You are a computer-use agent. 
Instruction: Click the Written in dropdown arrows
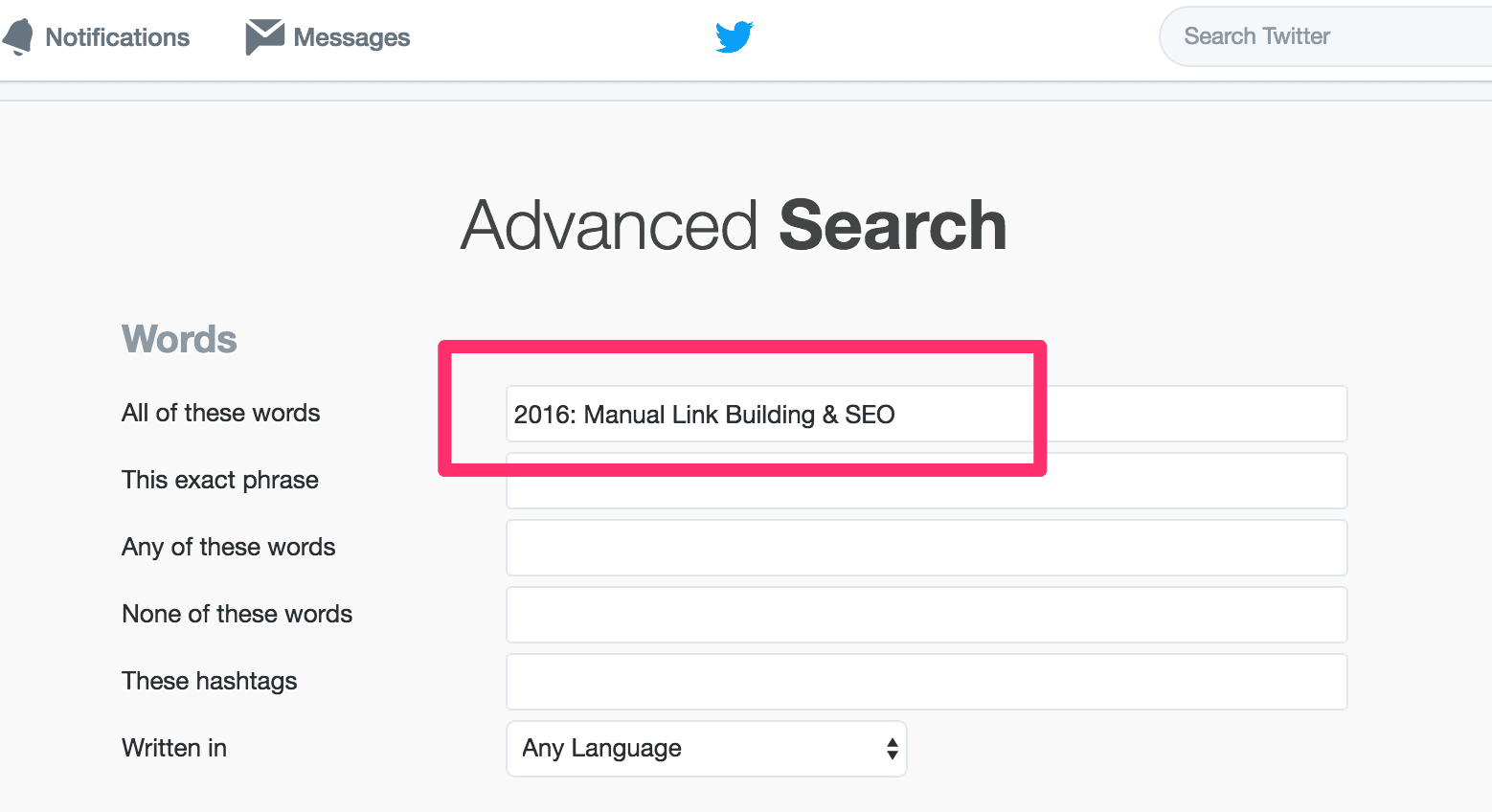pos(892,749)
